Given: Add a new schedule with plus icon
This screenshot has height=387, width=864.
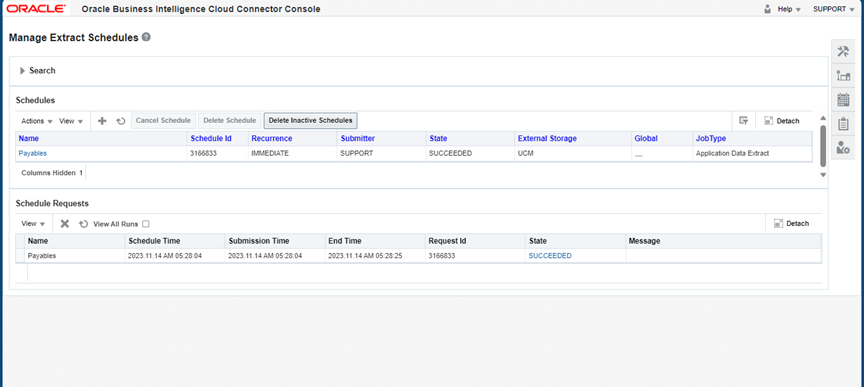Looking at the screenshot, I should 102,121.
